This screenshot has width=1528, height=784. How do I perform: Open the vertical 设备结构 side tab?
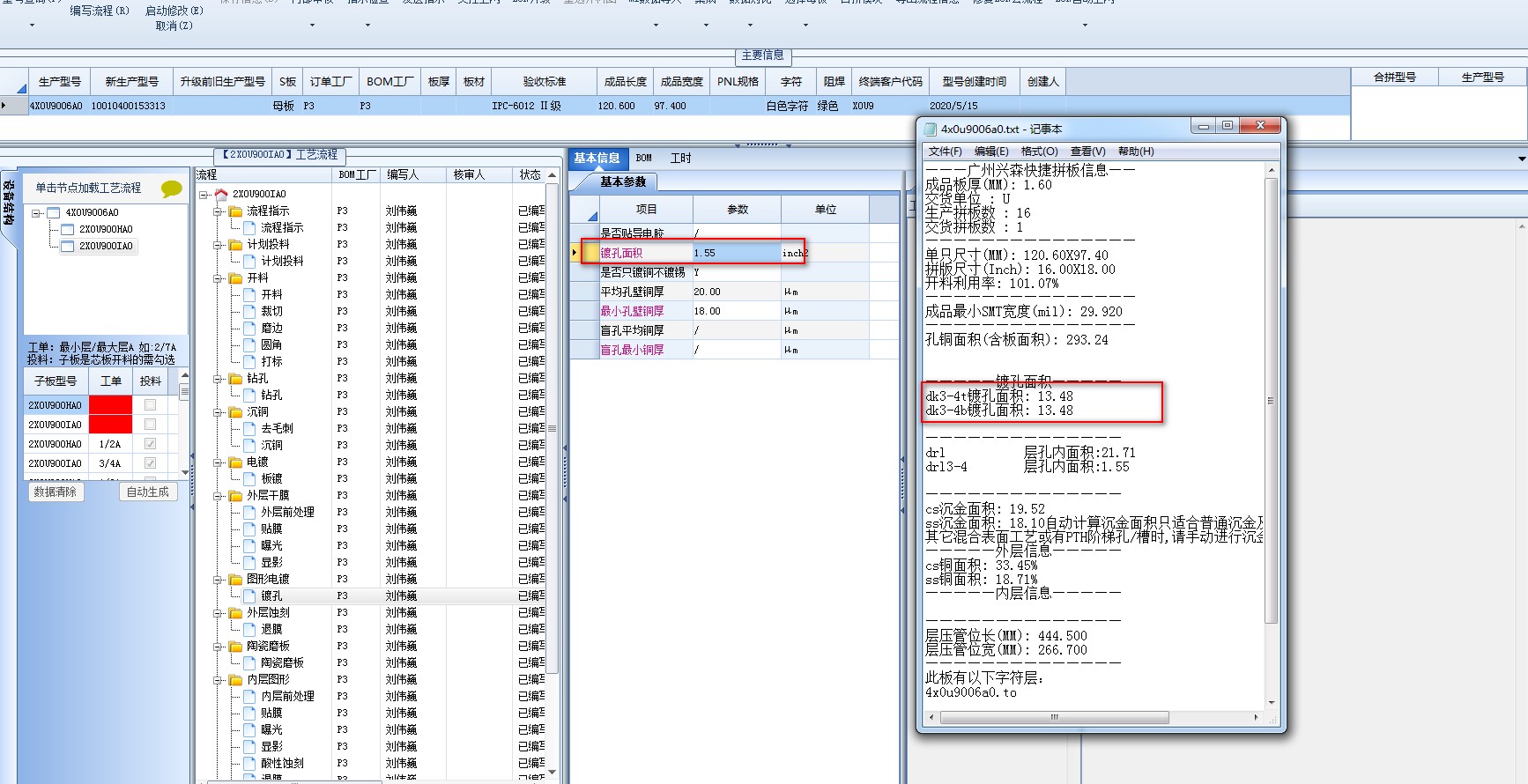(x=8, y=204)
